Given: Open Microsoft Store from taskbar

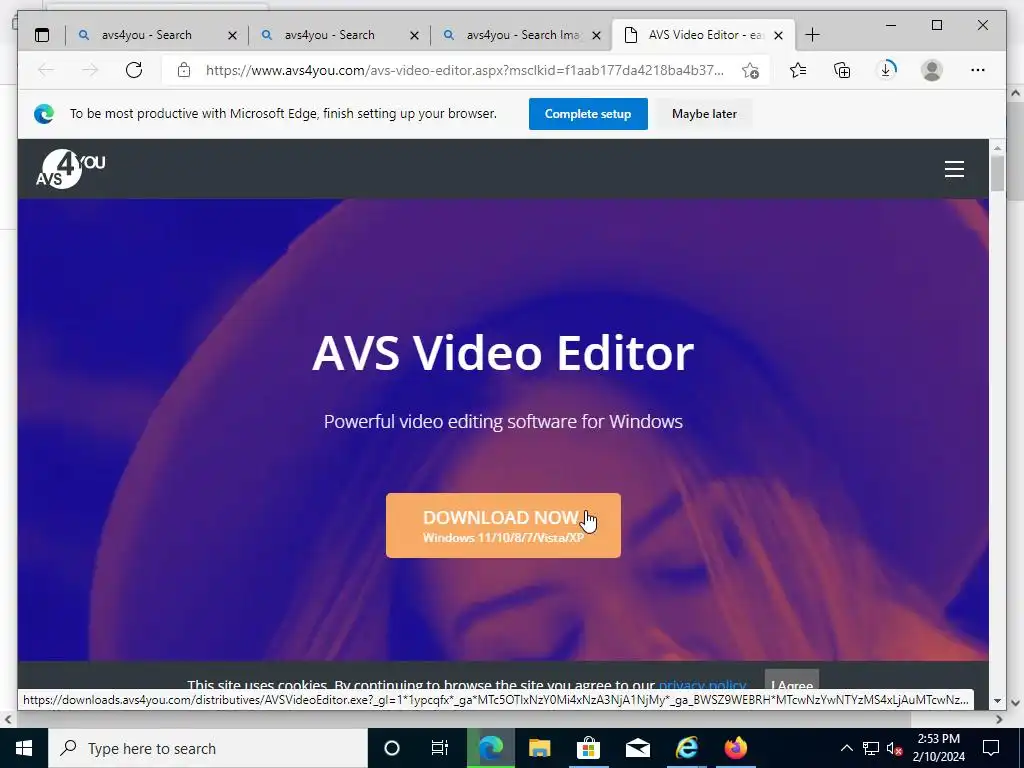Looking at the screenshot, I should (x=588, y=748).
